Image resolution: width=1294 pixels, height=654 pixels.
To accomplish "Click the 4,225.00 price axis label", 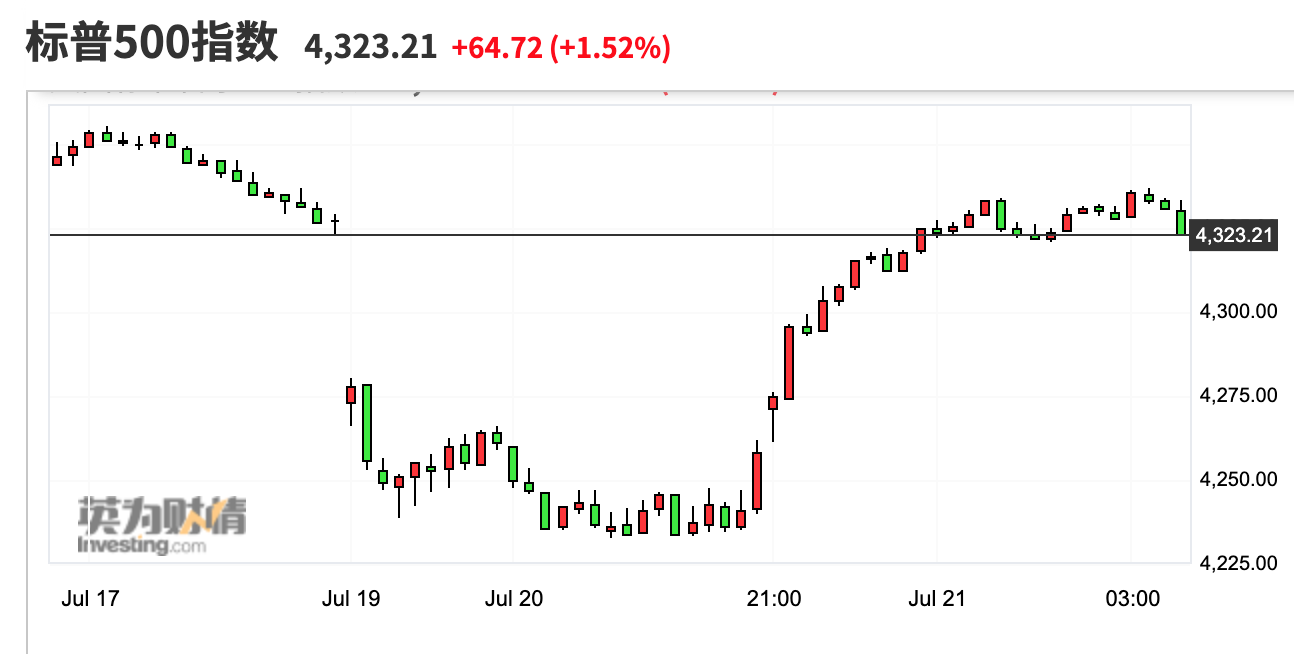I will [x=1239, y=563].
